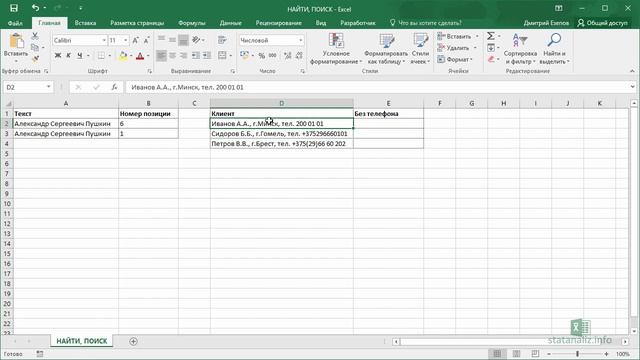Open Find and Select (Найти и выделить)
Image resolution: width=640 pixels, height=360 pixels.
pos(554,49)
